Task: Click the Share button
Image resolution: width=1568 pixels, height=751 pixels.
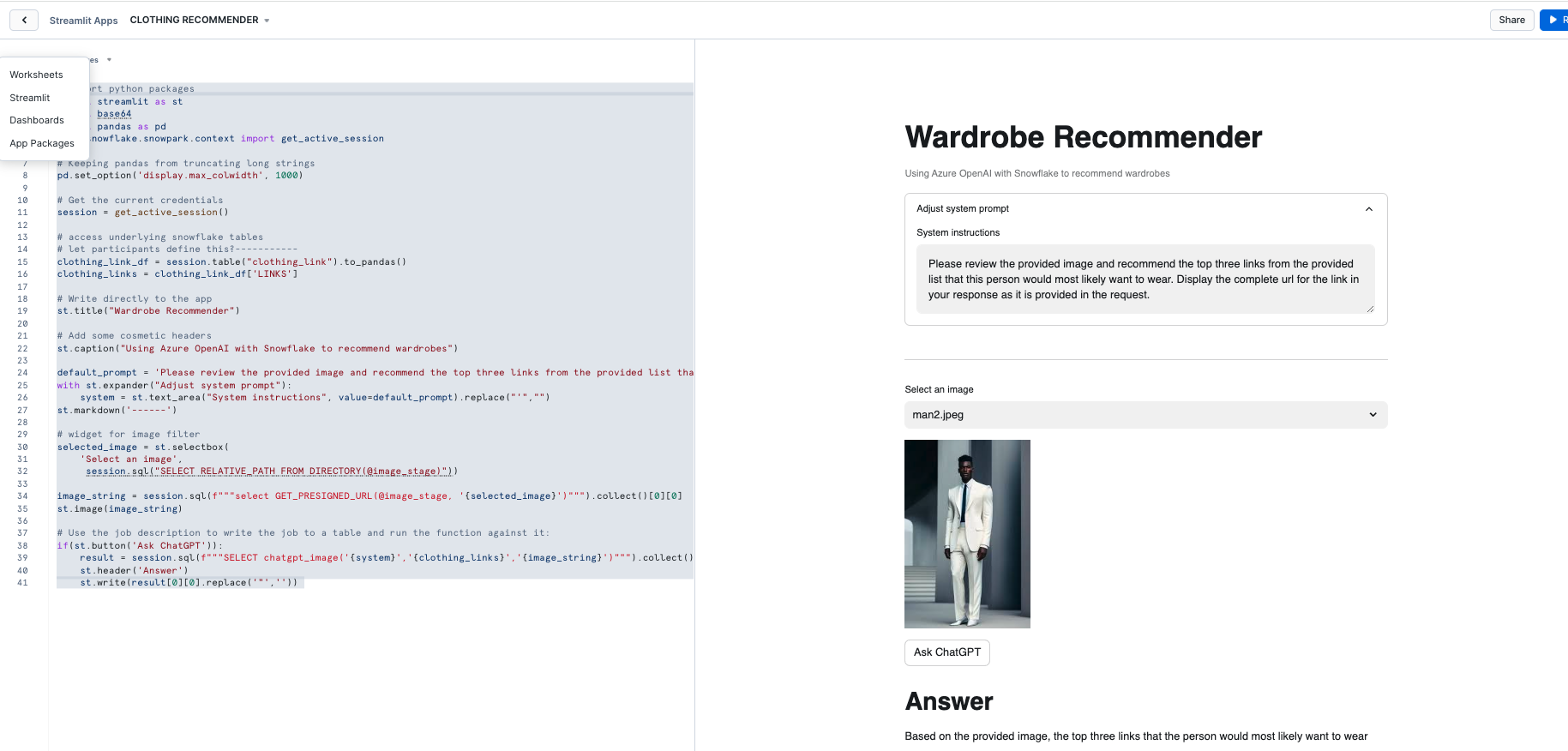Action: point(1511,20)
